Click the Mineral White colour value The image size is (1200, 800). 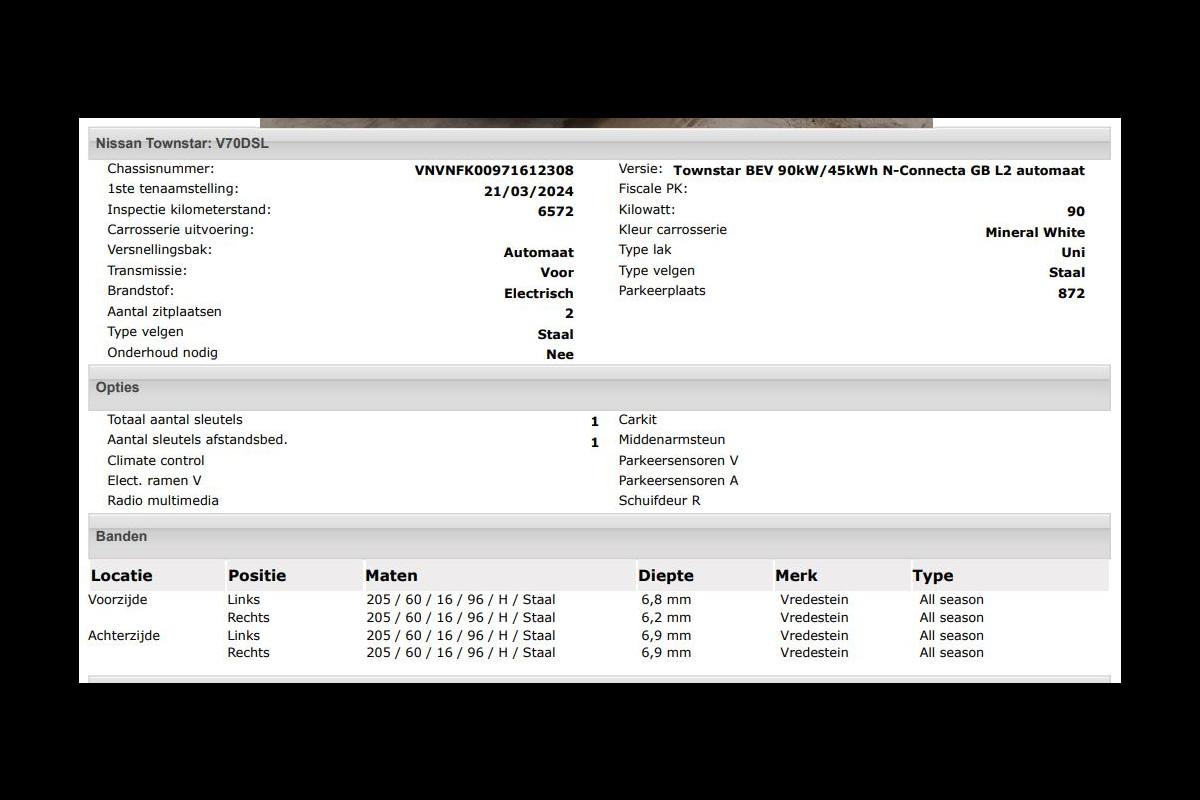pyautogui.click(x=1034, y=232)
